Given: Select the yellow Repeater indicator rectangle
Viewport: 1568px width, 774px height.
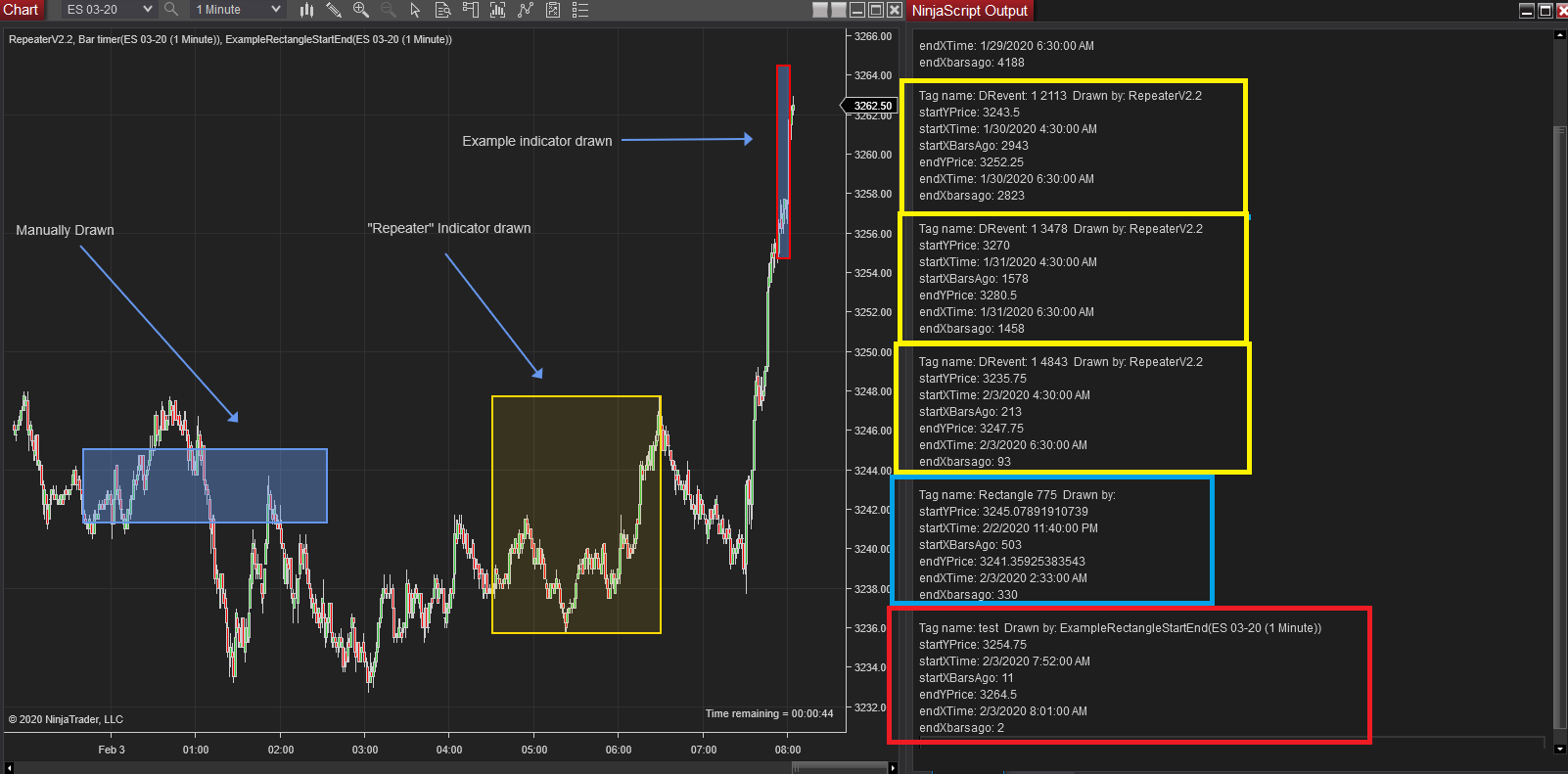Looking at the screenshot, I should tap(576, 515).
